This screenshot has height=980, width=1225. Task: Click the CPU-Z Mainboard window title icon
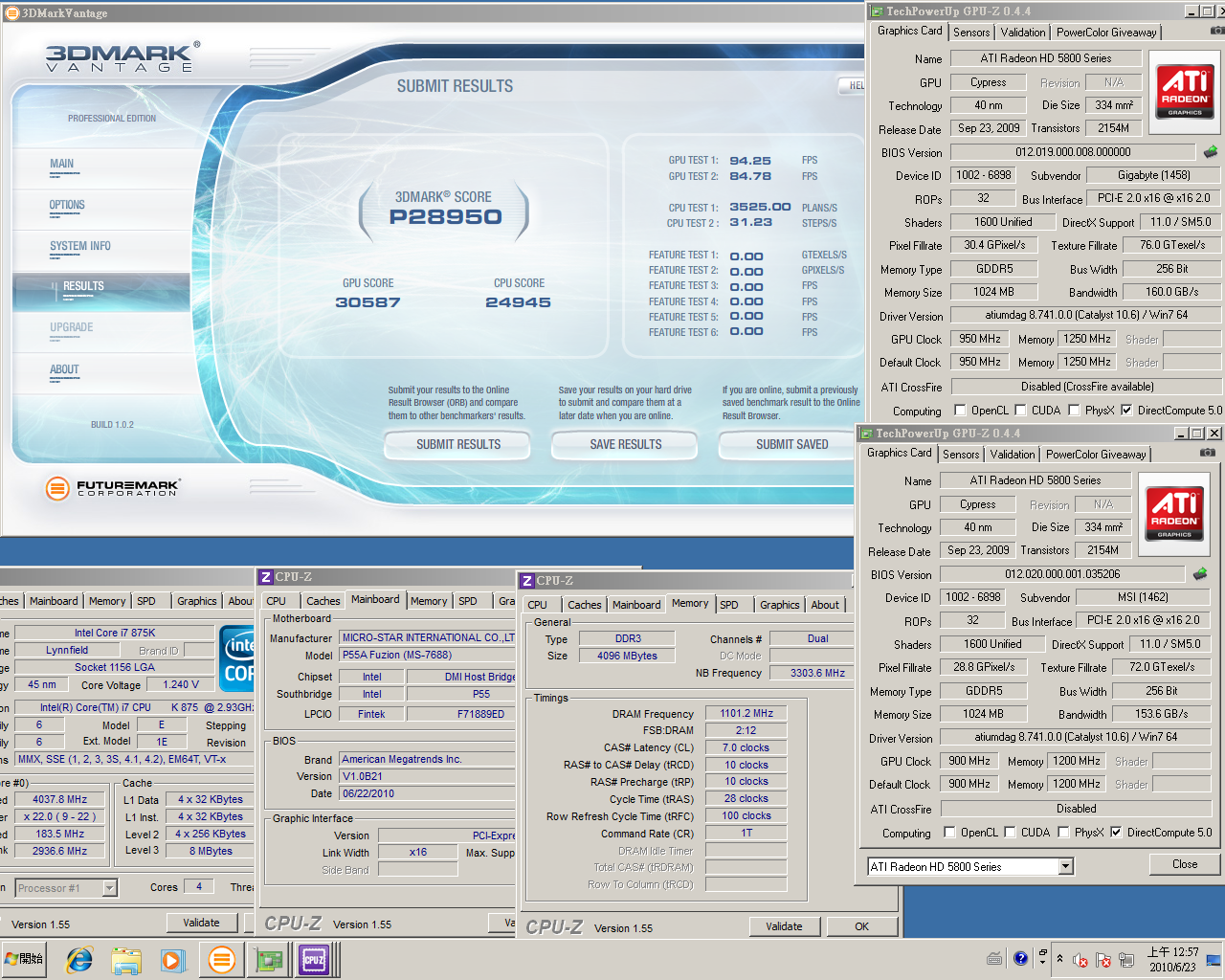266,577
